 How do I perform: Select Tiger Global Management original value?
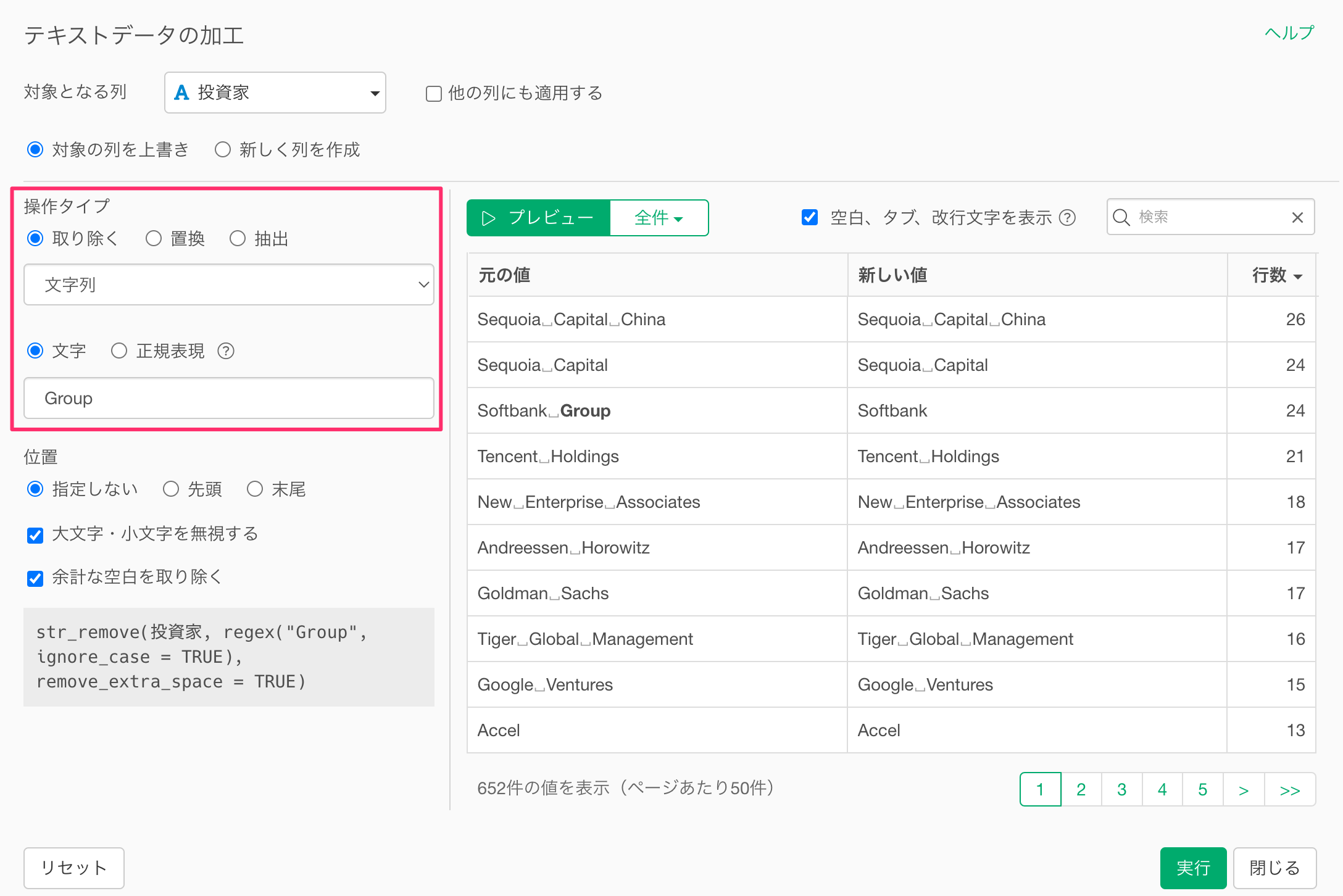click(x=657, y=639)
